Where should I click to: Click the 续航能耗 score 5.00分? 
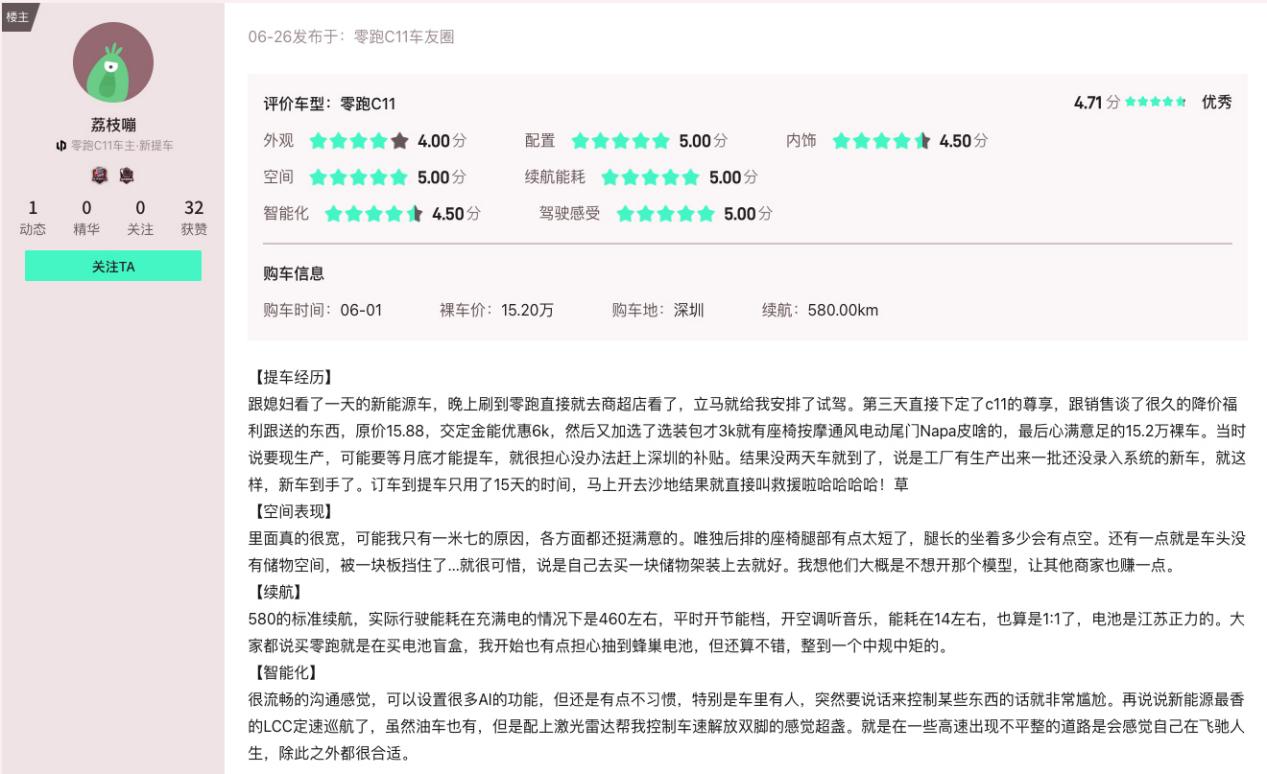[x=734, y=177]
